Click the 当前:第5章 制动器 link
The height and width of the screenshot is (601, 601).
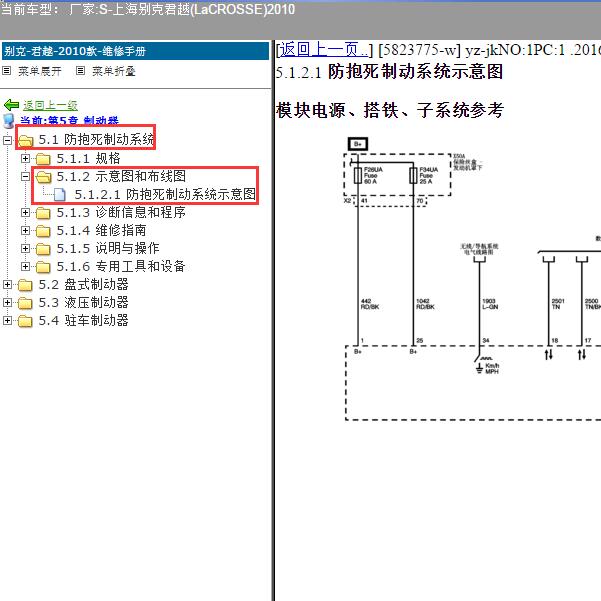(x=69, y=121)
